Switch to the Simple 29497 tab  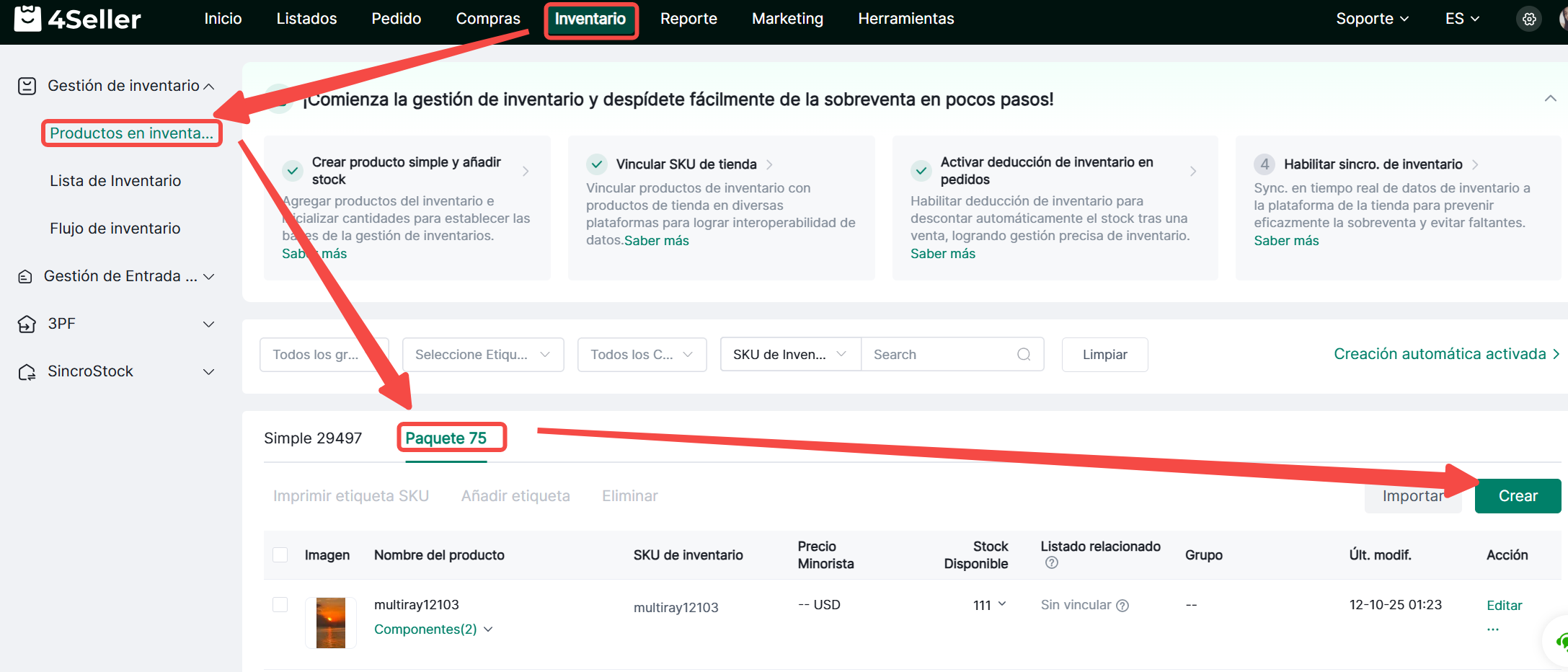pyautogui.click(x=313, y=438)
